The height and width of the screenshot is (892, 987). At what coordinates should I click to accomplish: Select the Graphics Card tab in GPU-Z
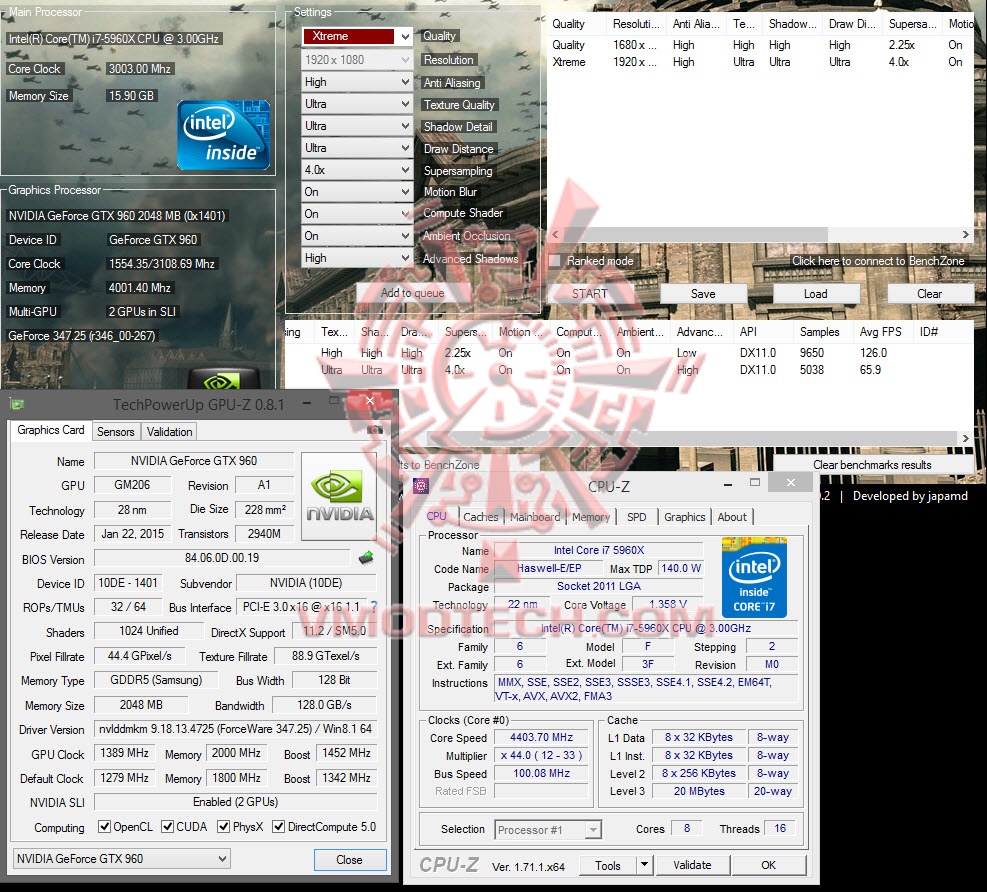(x=51, y=430)
